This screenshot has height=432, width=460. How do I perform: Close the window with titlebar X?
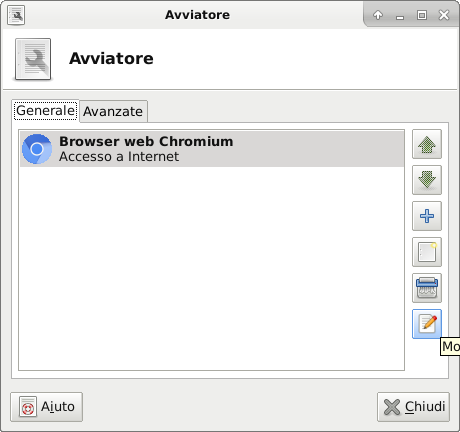pos(444,15)
